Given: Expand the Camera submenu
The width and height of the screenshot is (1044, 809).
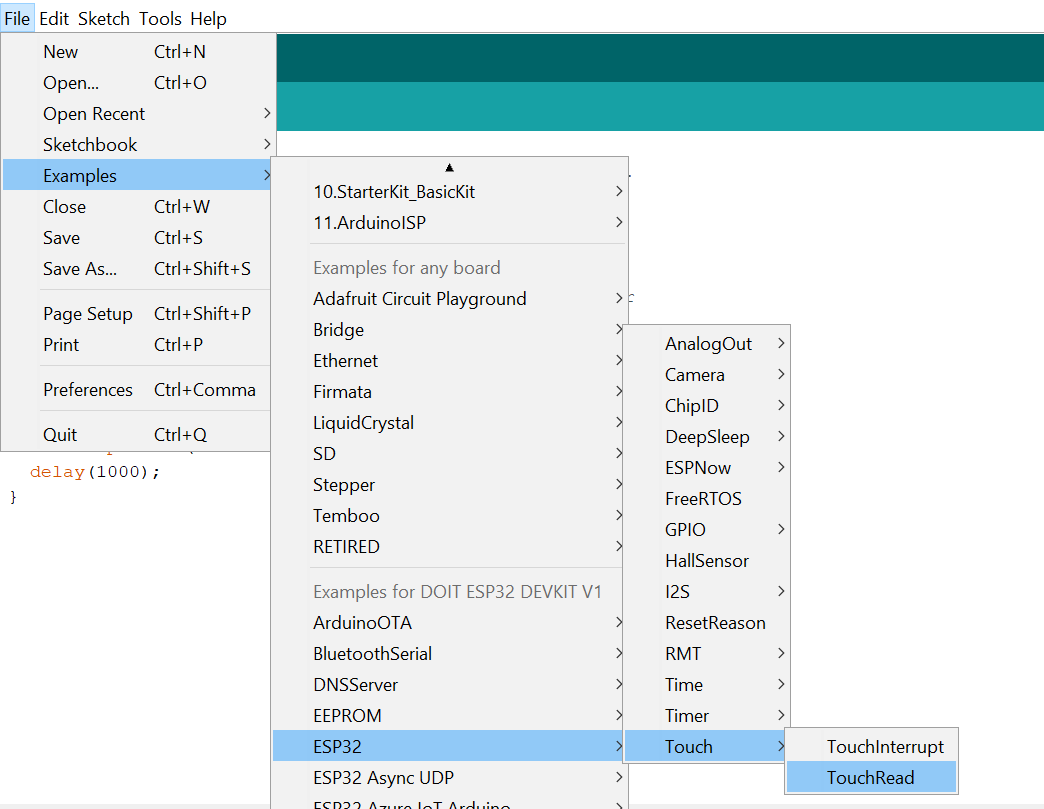Looking at the screenshot, I should 706,374.
